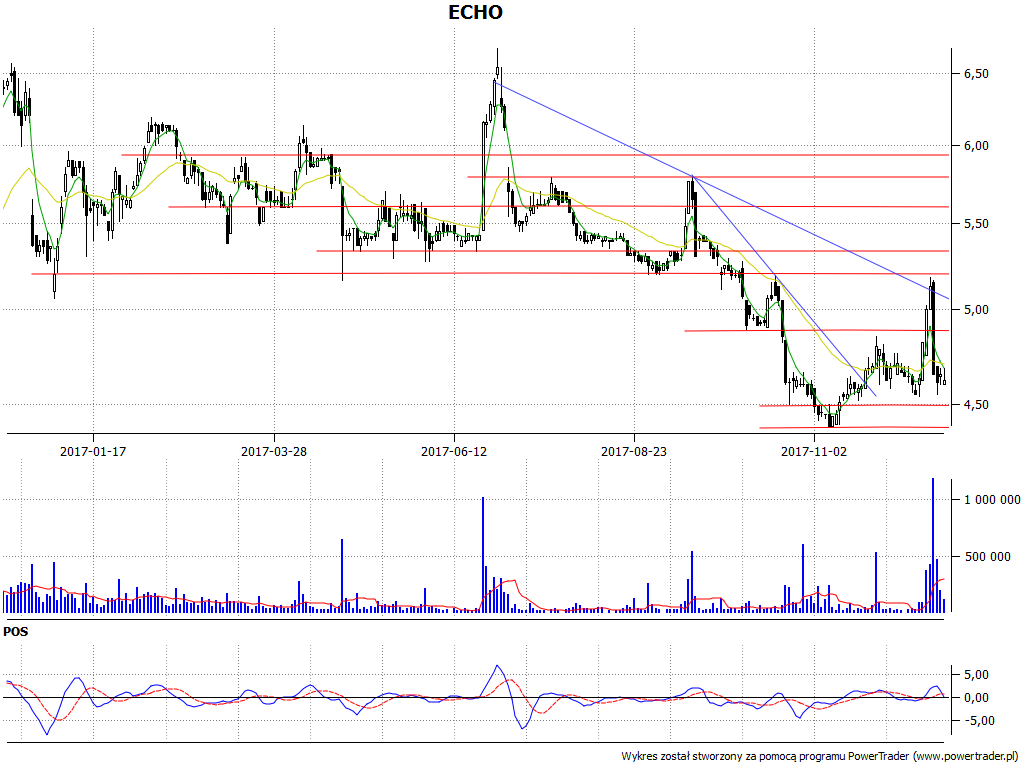Image resolution: width=1024 pixels, height=768 pixels.
Task: Click the 0,00 oscillator axis label
Action: point(976,697)
